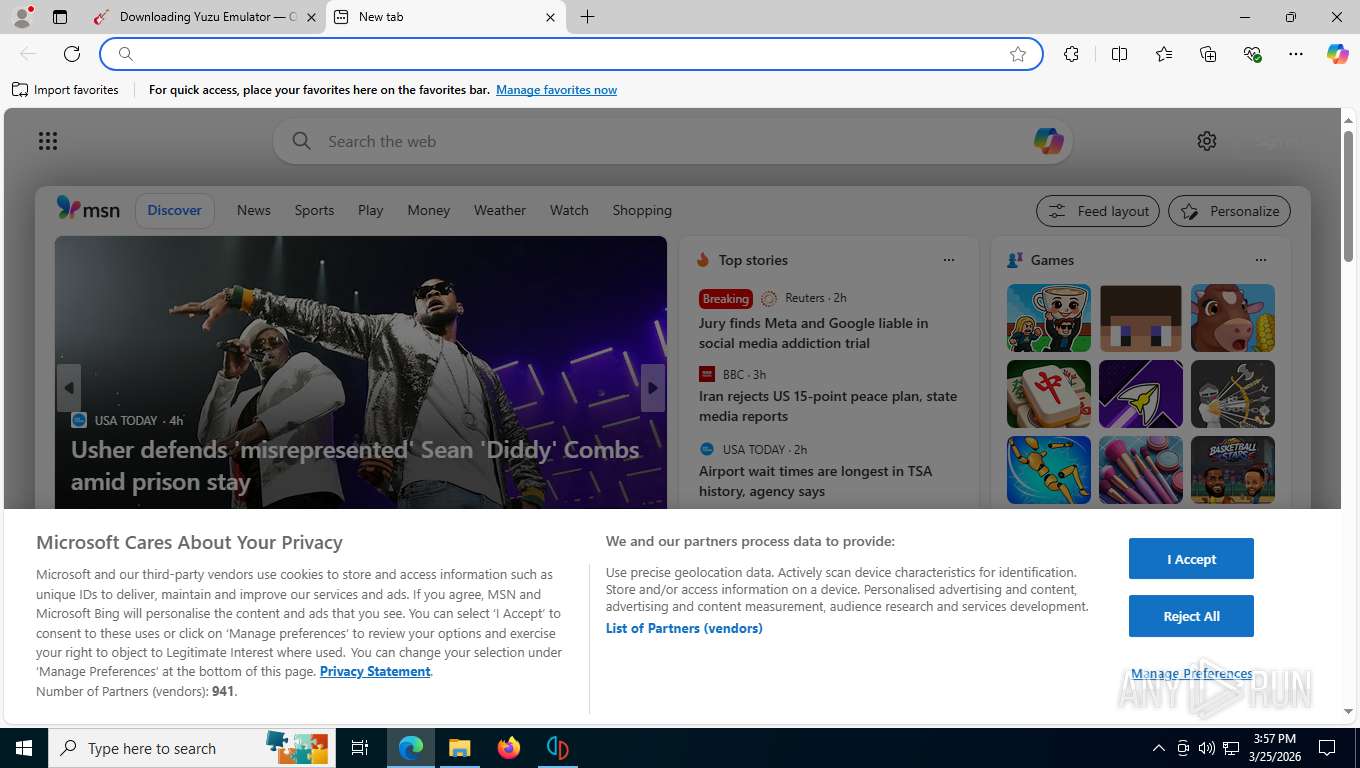Image resolution: width=1360 pixels, height=768 pixels.
Task: Open Task View on taskbar
Action: (360, 748)
